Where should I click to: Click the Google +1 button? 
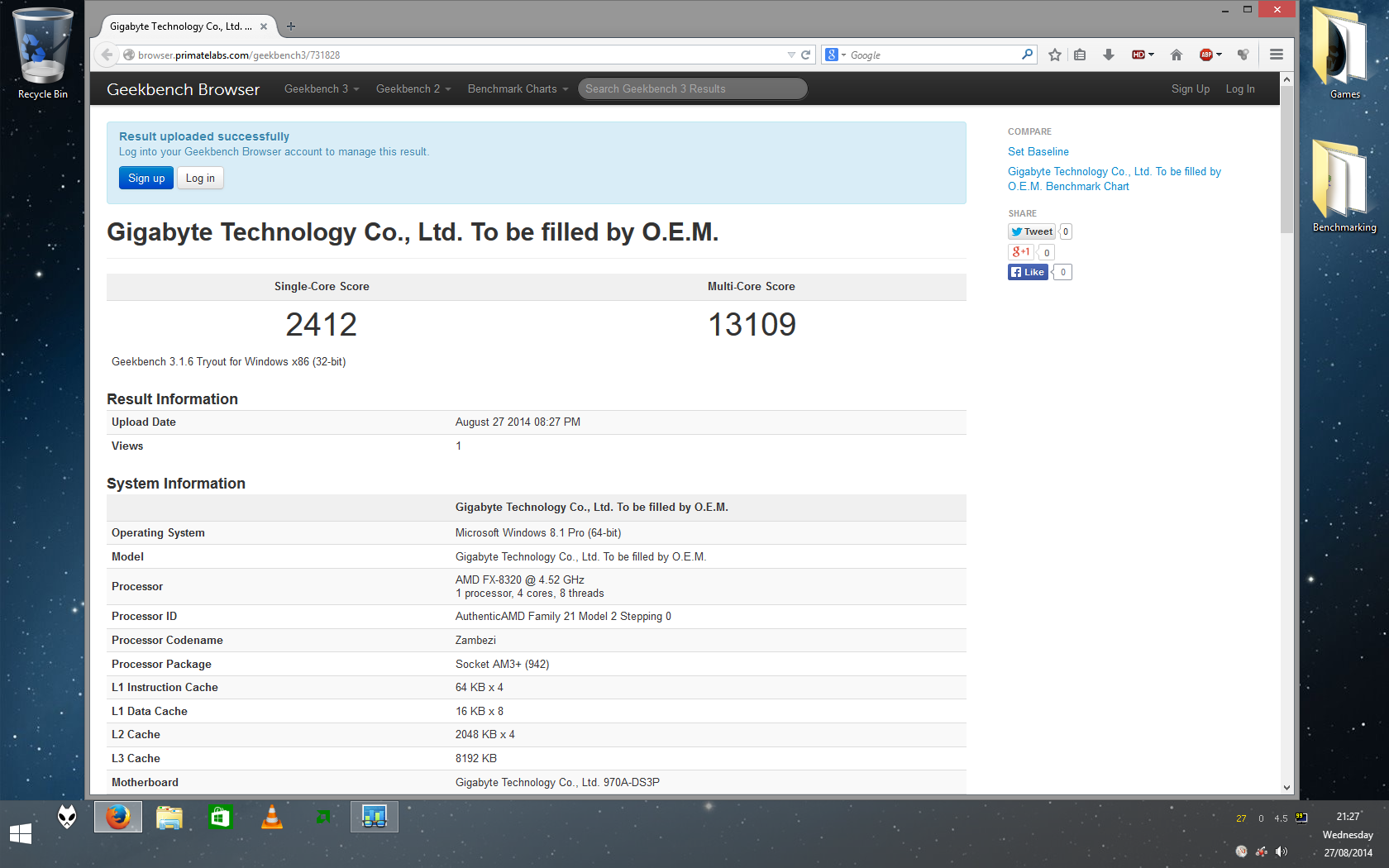pyautogui.click(x=1021, y=251)
